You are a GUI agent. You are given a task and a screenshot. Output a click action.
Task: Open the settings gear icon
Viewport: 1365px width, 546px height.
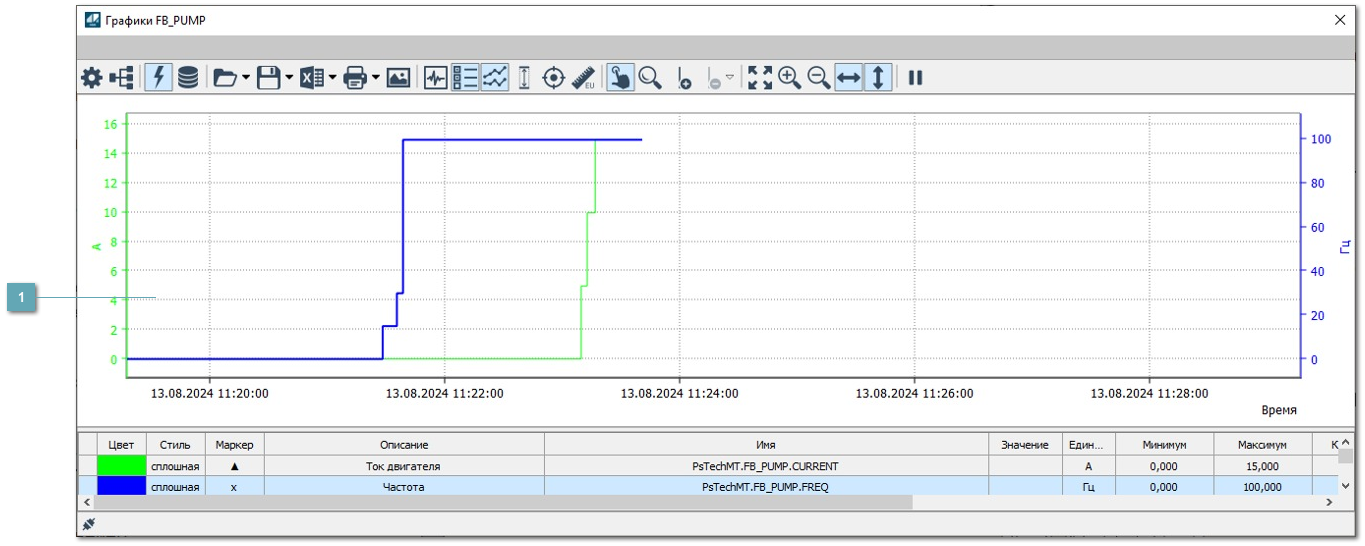tap(92, 78)
